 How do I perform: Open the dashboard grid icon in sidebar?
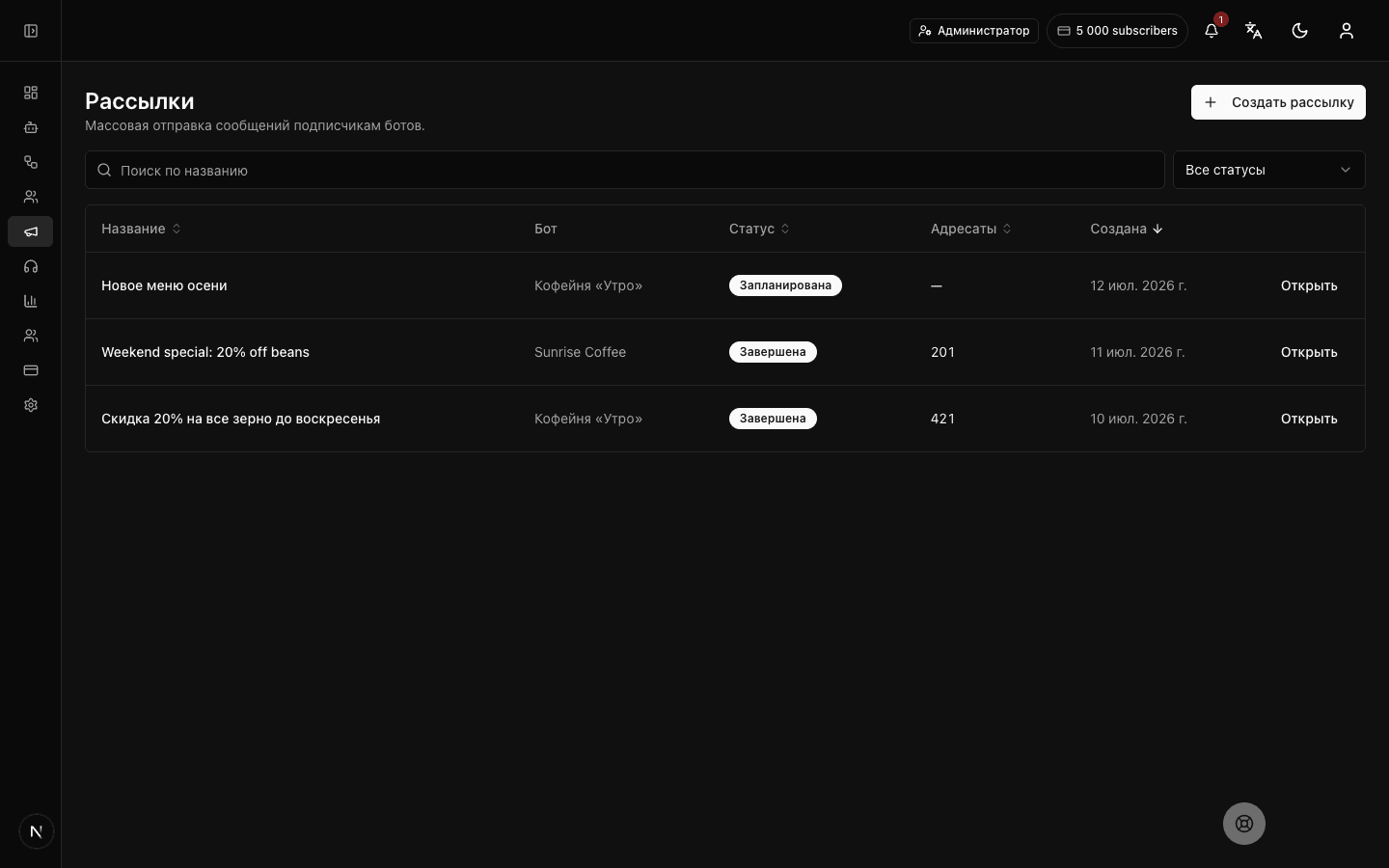click(31, 93)
